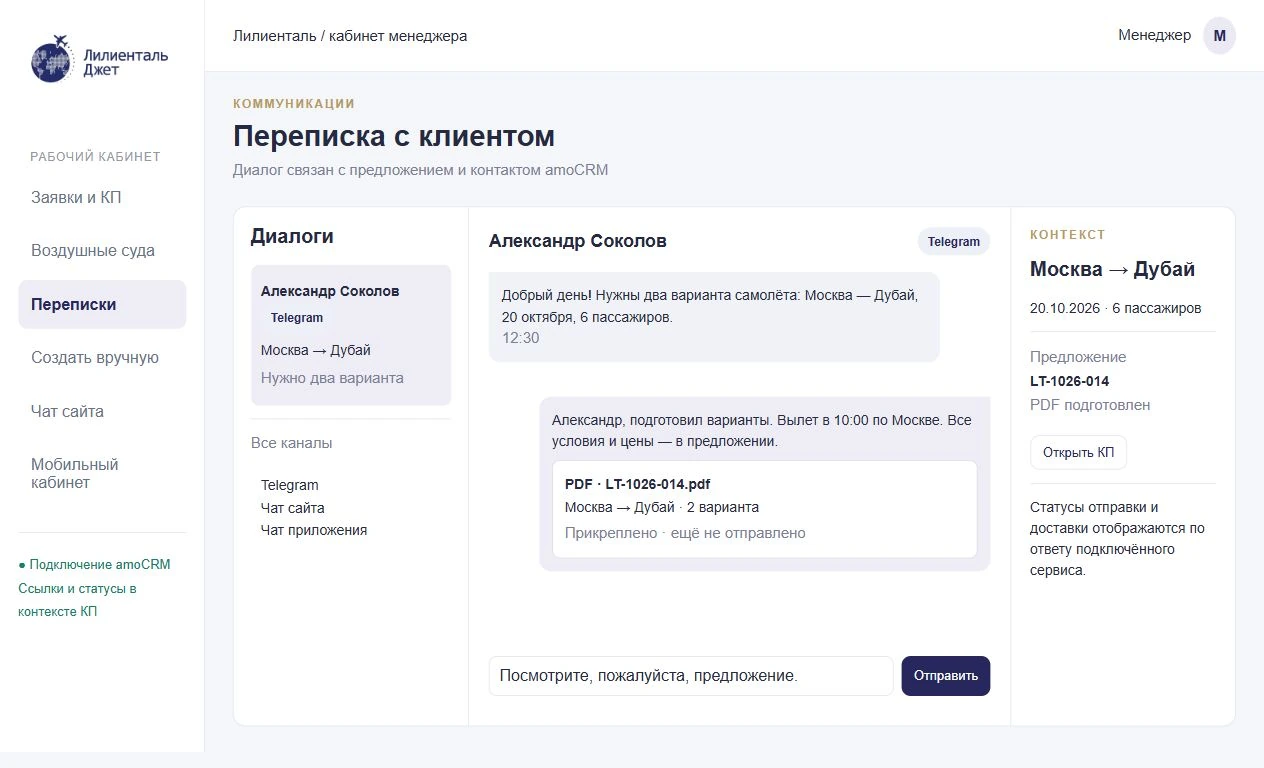Image resolution: width=1264 pixels, height=768 pixels.
Task: Select «Переписки» sidebar item
Action: pos(102,304)
